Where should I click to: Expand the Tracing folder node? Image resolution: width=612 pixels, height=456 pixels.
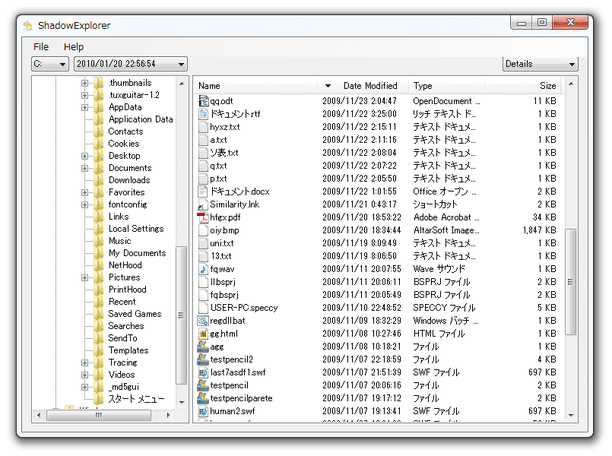pyautogui.click(x=85, y=362)
